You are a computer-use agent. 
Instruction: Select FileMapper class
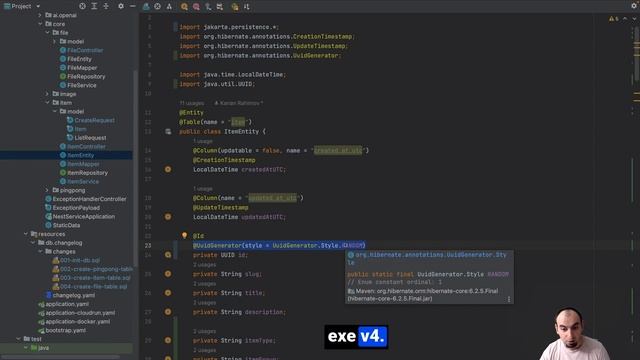pyautogui.click(x=82, y=68)
